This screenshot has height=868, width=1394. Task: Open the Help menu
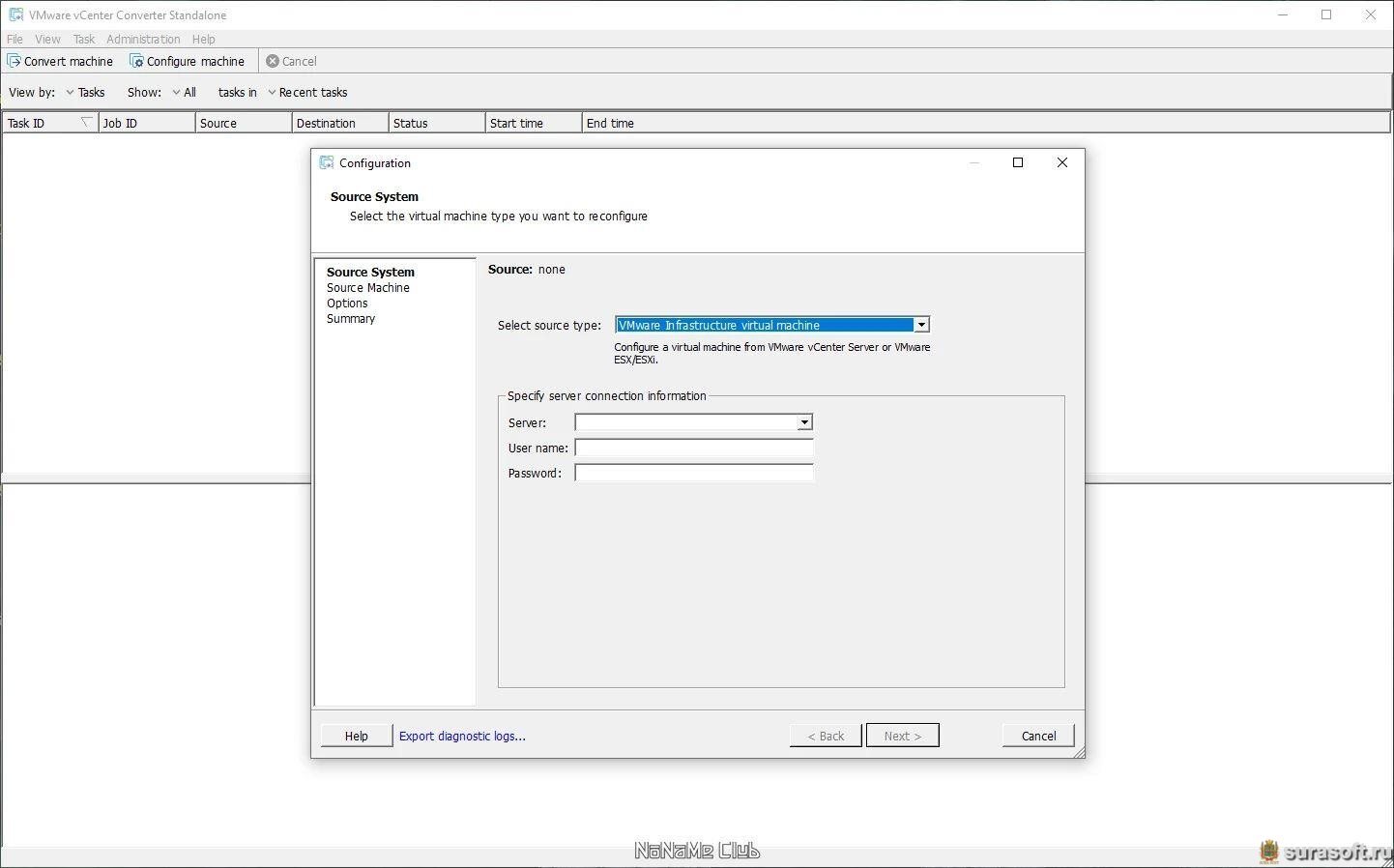tap(203, 39)
